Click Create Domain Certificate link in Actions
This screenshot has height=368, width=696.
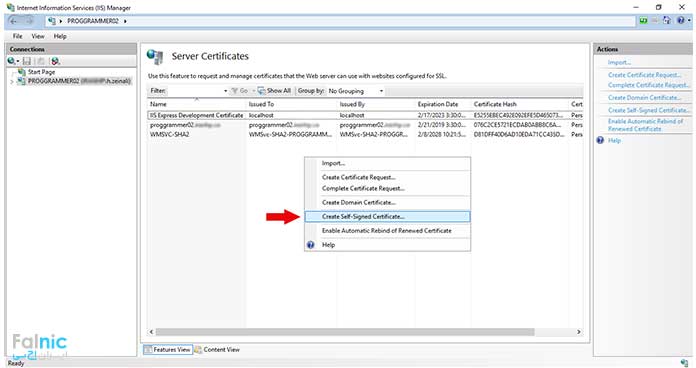pyautogui.click(x=644, y=97)
